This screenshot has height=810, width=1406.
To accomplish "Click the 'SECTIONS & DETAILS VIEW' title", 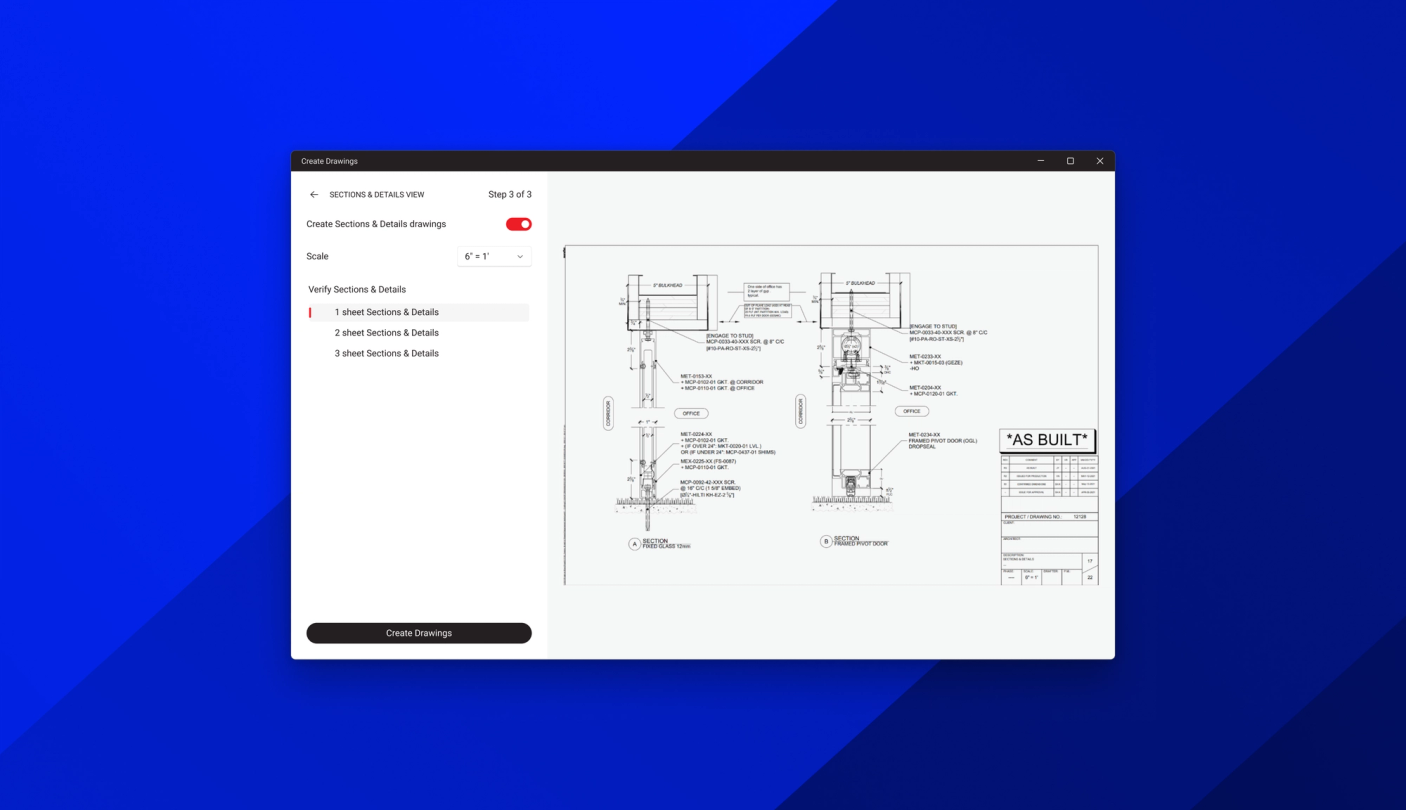I will 377,195.
